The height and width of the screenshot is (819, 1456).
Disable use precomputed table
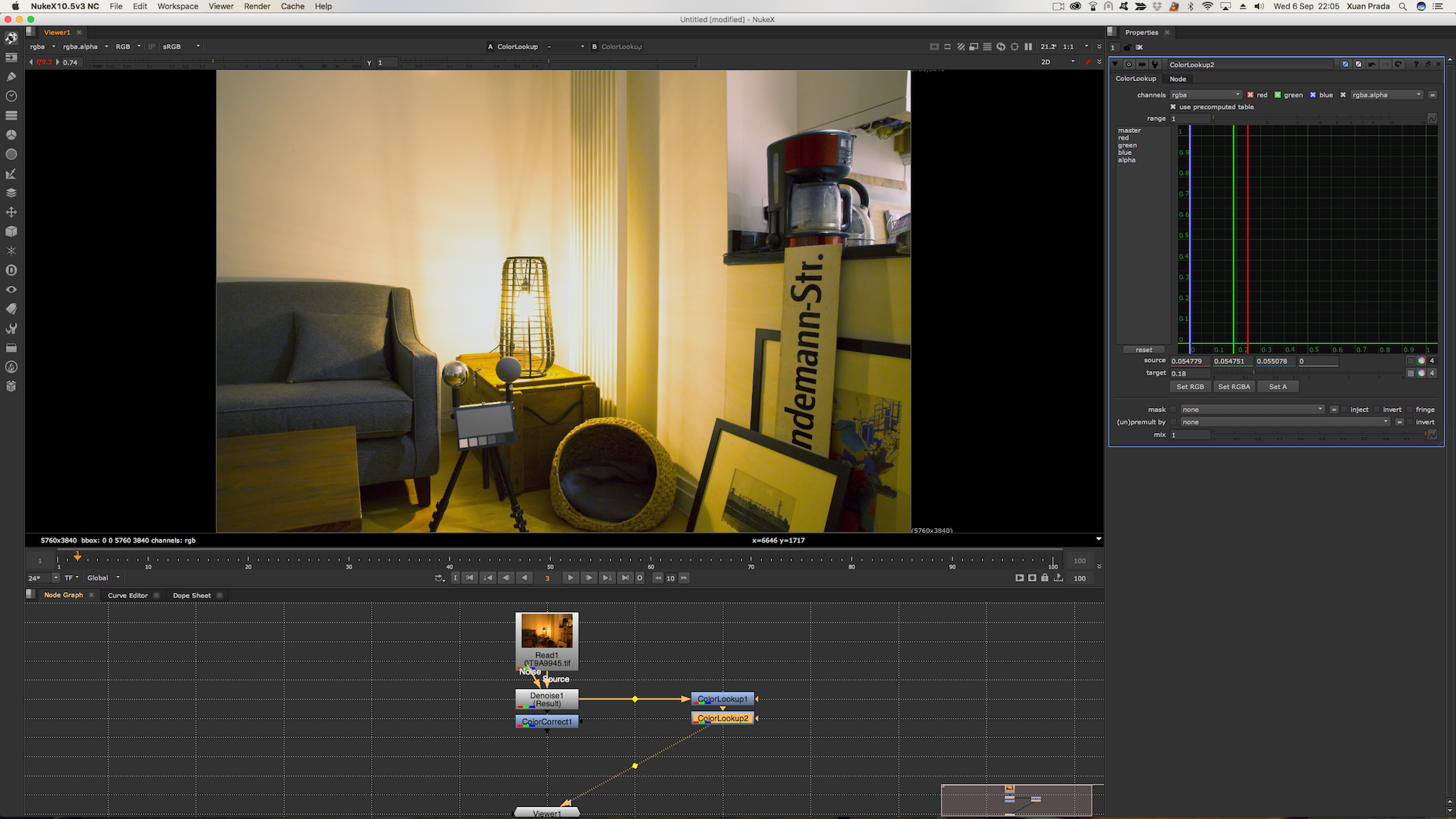[1173, 107]
